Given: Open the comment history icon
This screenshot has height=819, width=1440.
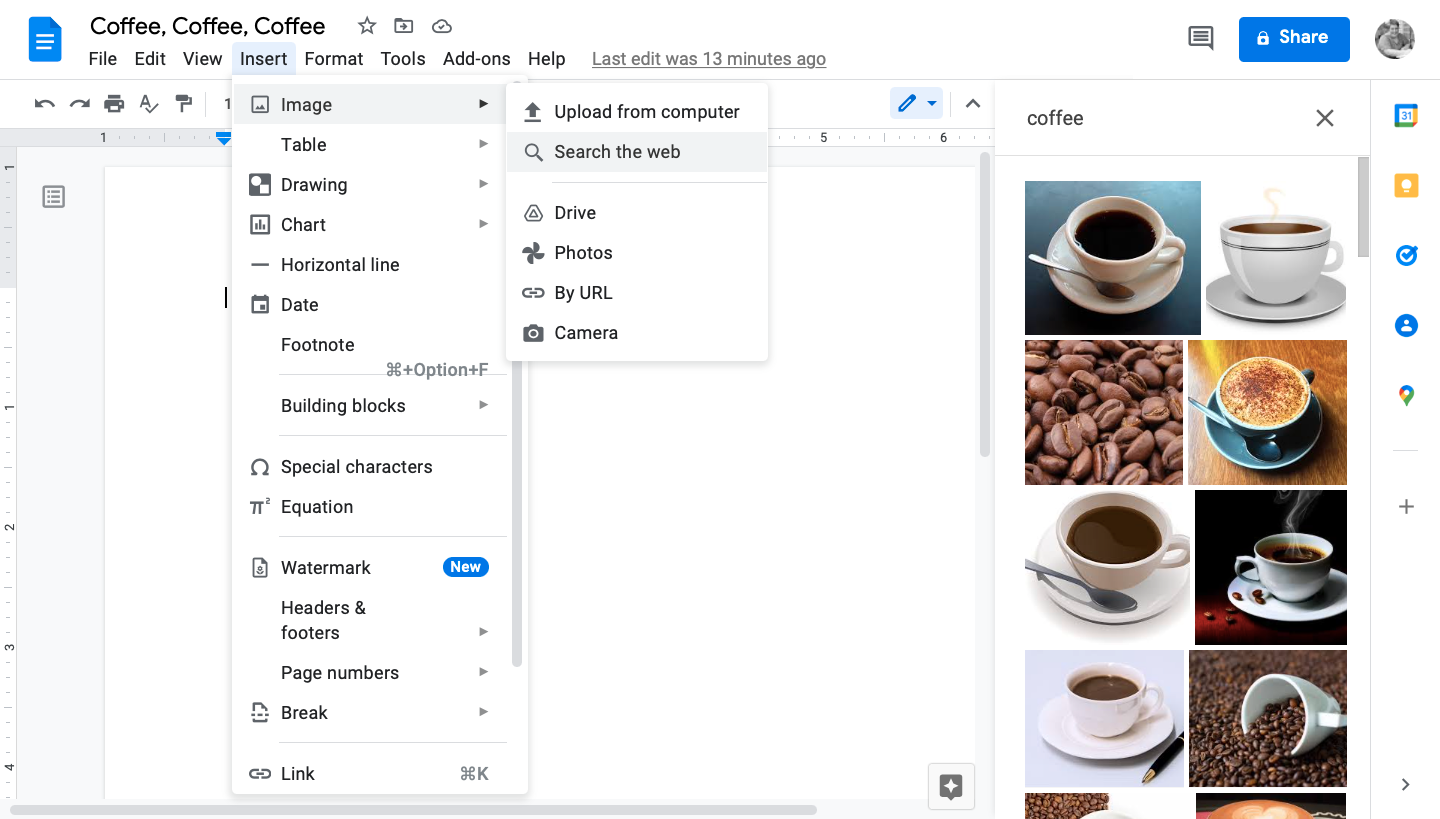Looking at the screenshot, I should pyautogui.click(x=1200, y=39).
